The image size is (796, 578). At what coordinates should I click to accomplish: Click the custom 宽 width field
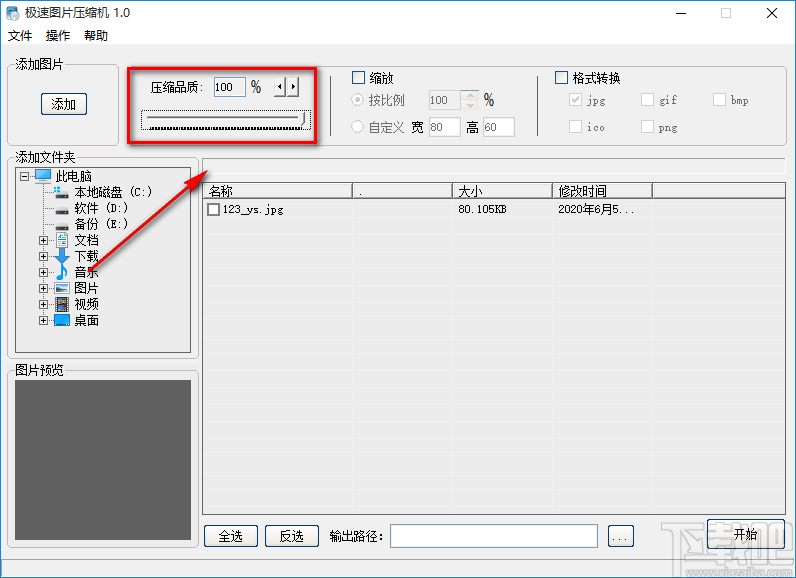[x=445, y=127]
